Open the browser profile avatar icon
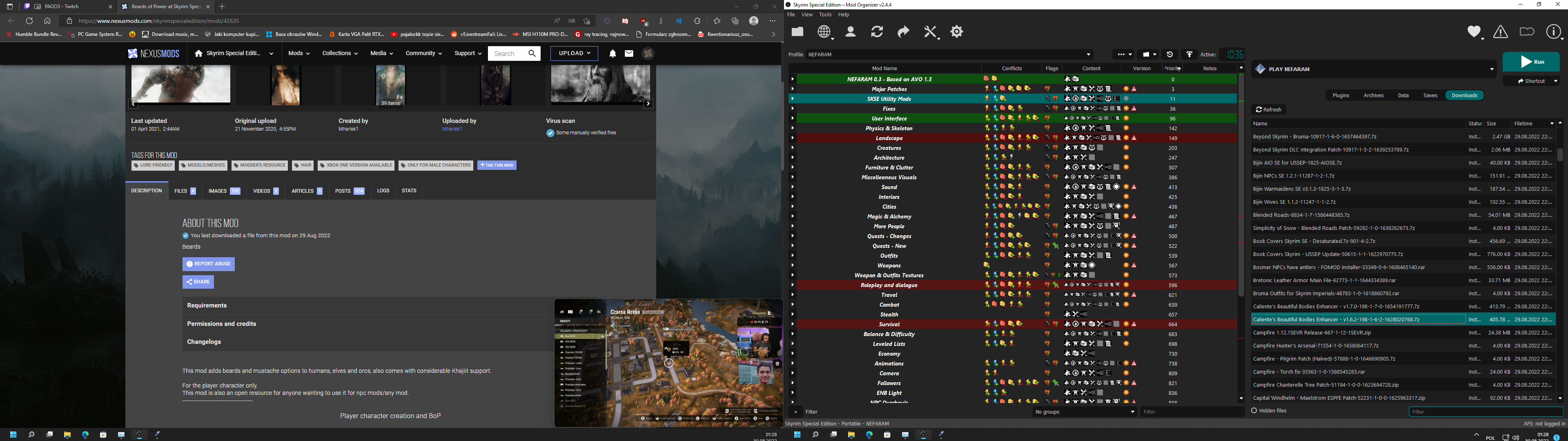This screenshot has height=441, width=1568. (x=753, y=21)
